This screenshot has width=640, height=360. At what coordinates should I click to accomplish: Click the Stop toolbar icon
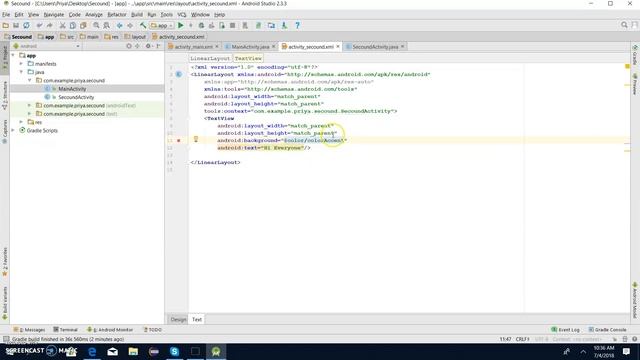(232, 25)
